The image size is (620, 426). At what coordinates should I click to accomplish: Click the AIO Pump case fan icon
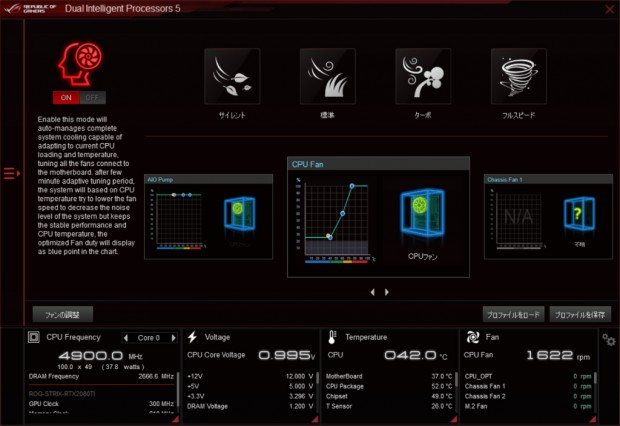pyautogui.click(x=239, y=214)
